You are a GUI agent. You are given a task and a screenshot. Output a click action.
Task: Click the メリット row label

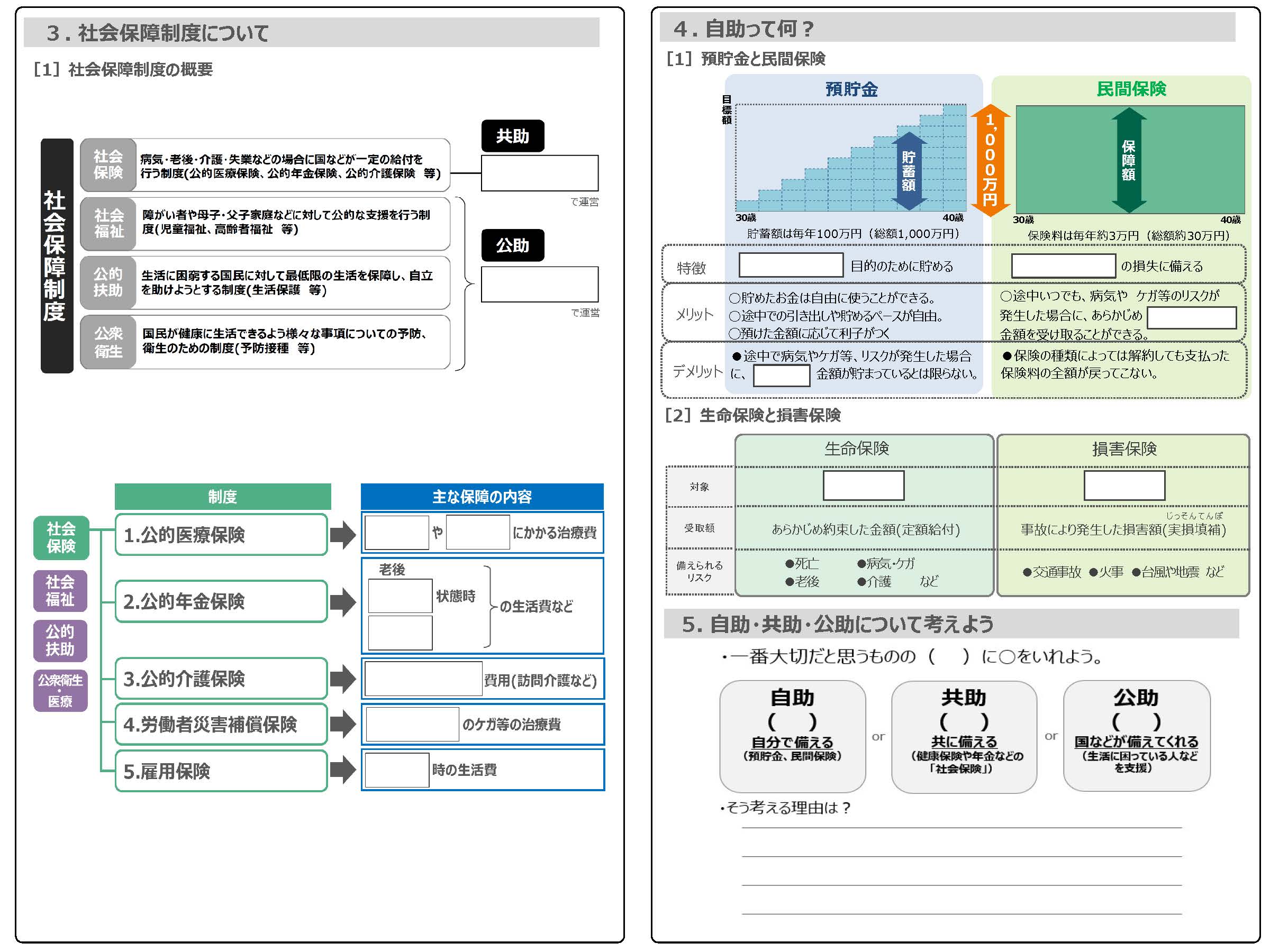[x=694, y=315]
